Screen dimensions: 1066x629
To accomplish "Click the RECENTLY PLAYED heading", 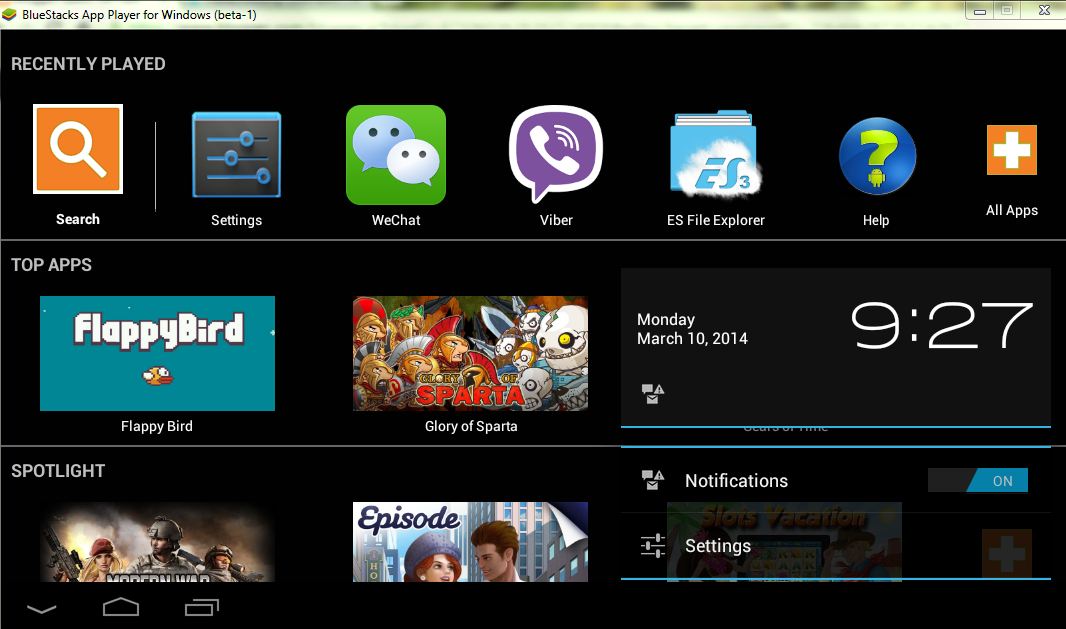I will pyautogui.click(x=88, y=64).
